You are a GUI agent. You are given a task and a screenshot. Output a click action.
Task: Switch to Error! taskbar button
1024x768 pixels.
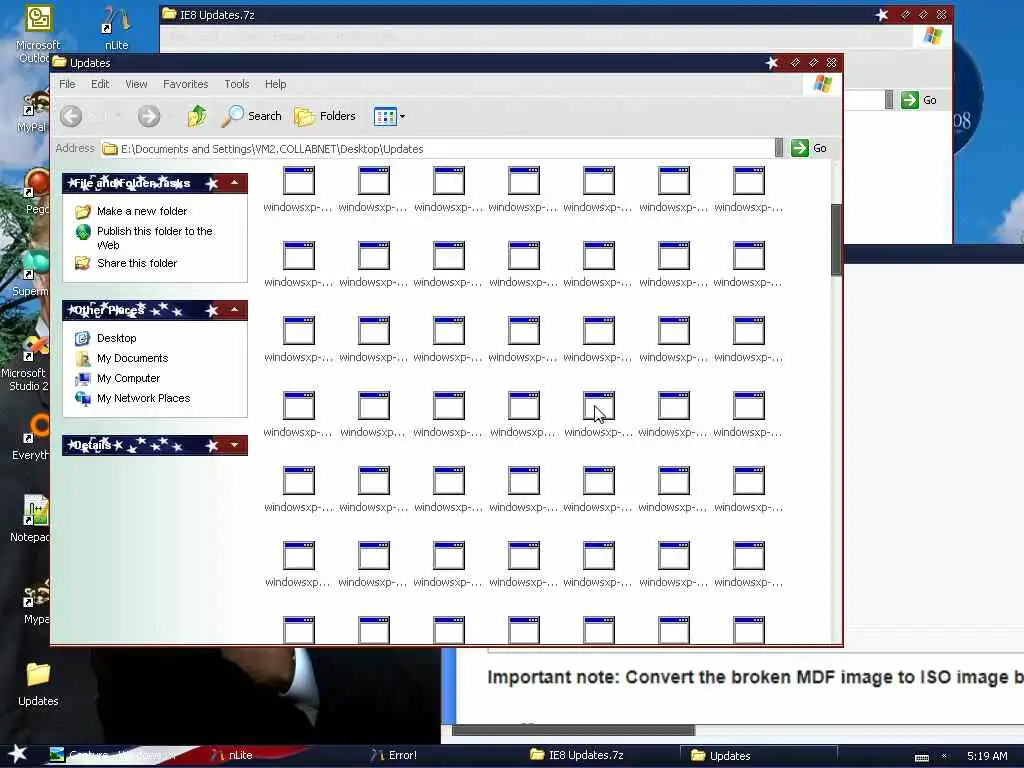pos(394,755)
